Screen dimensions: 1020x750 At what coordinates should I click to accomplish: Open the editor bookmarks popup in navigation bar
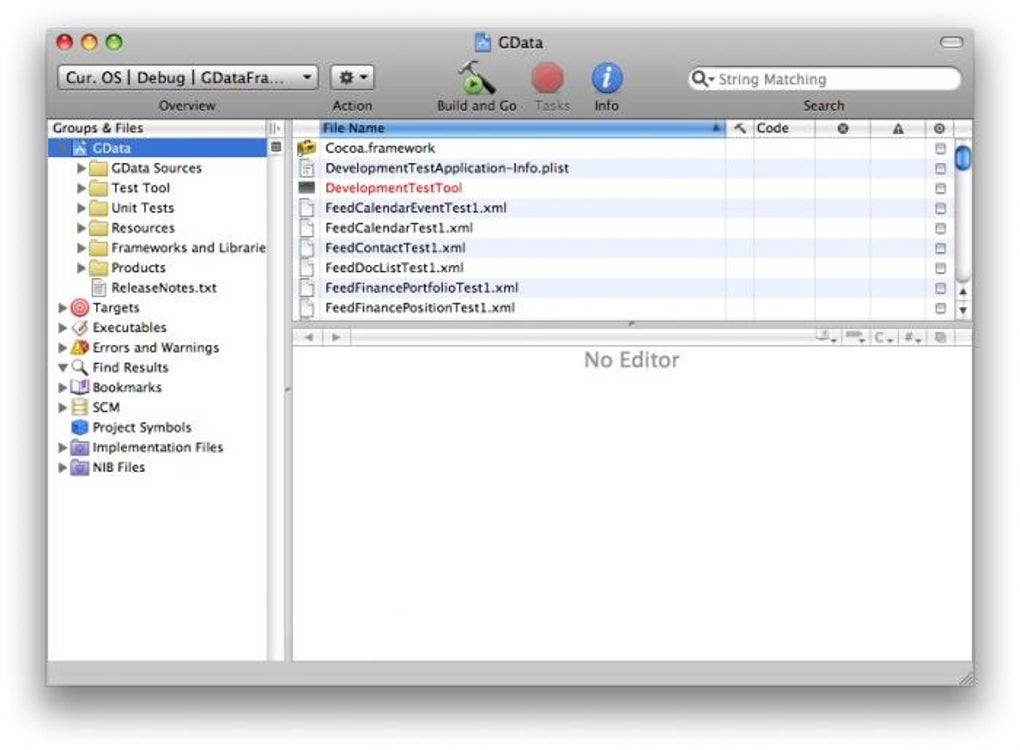[x=855, y=337]
